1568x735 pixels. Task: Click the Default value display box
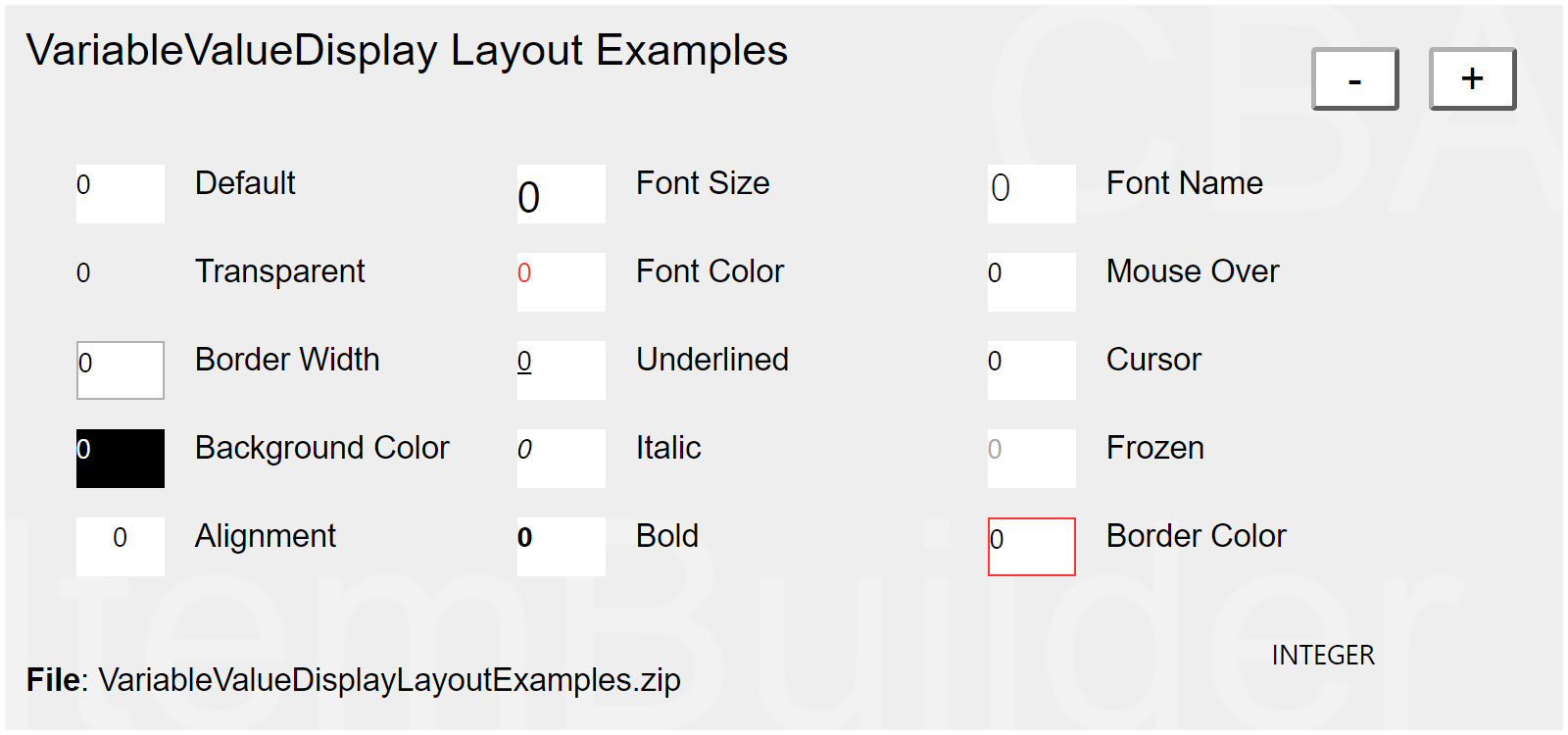[120, 193]
